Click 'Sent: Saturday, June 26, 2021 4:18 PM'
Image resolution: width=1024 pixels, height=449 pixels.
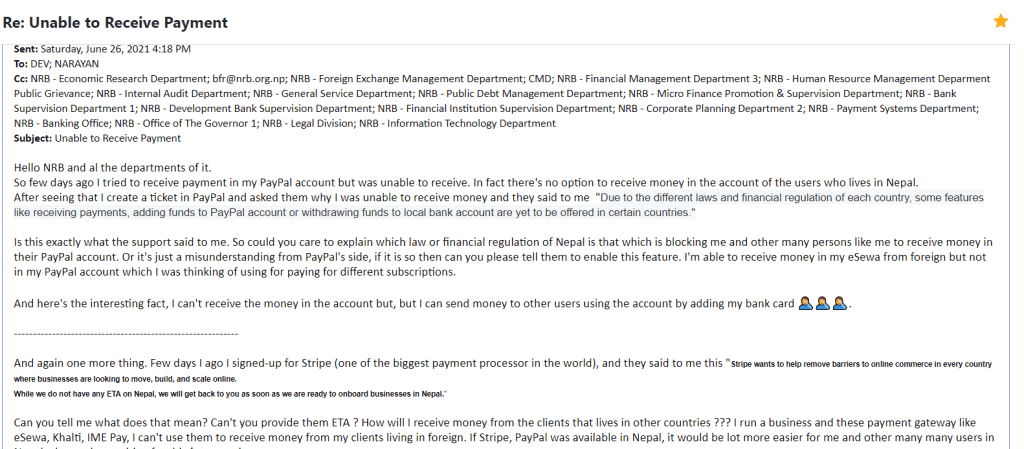103,49
